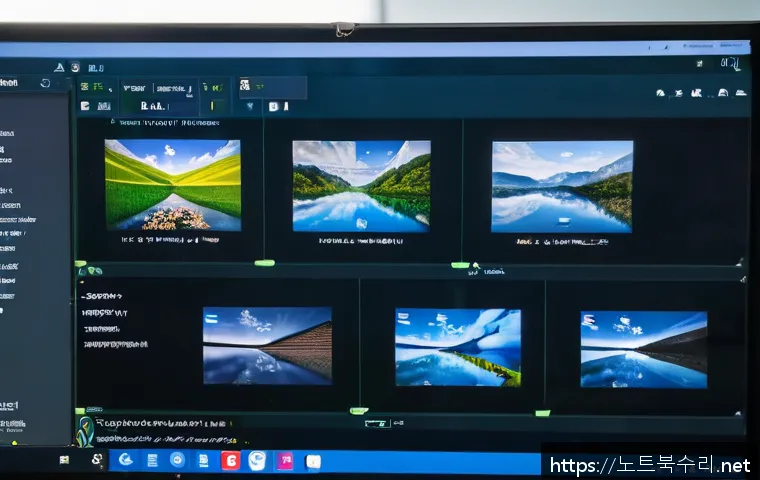
Task: Open the Windows Start button
Action: point(64,460)
